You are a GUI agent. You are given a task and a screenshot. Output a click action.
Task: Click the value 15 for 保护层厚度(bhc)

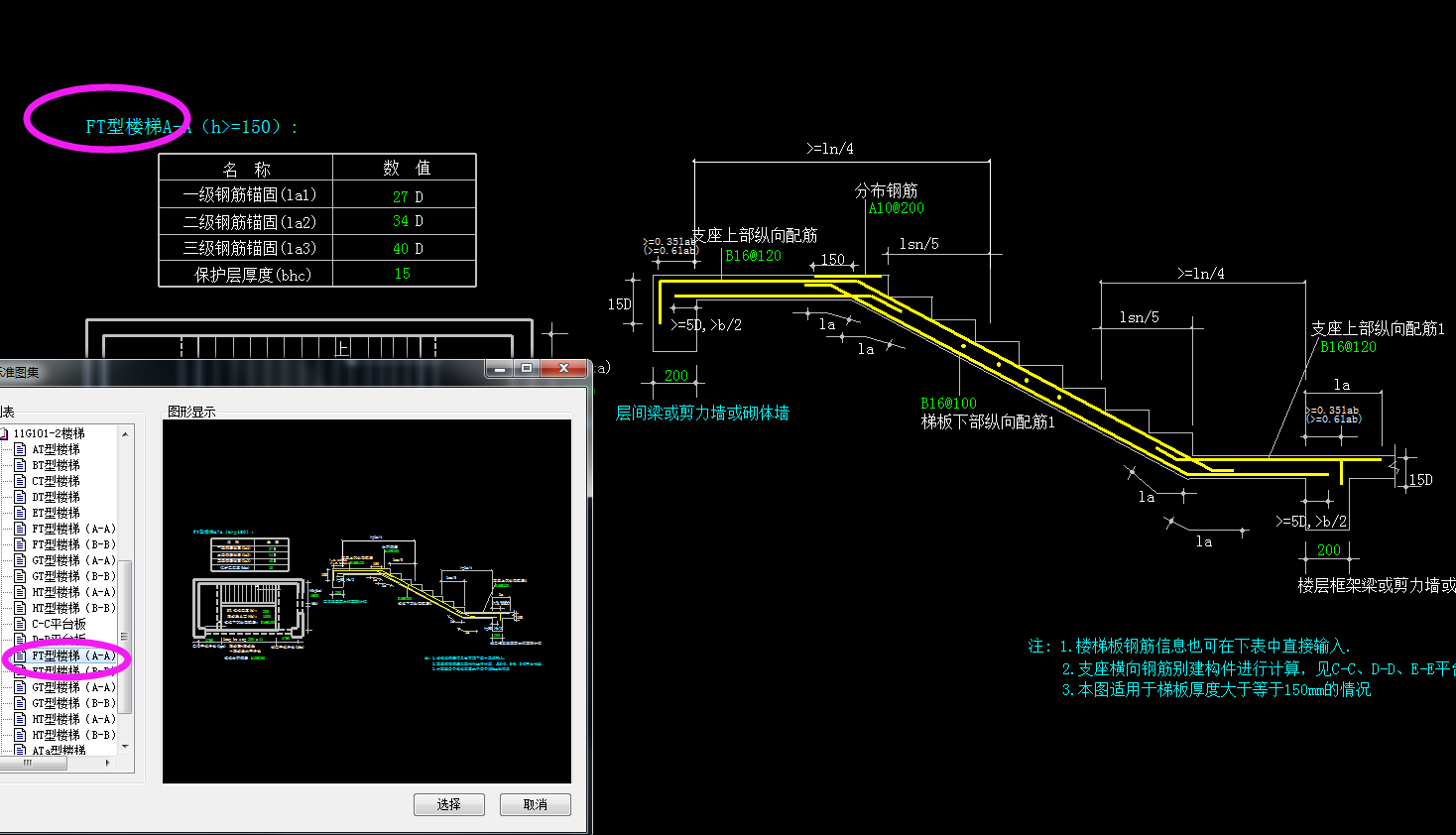pyautogui.click(x=402, y=274)
